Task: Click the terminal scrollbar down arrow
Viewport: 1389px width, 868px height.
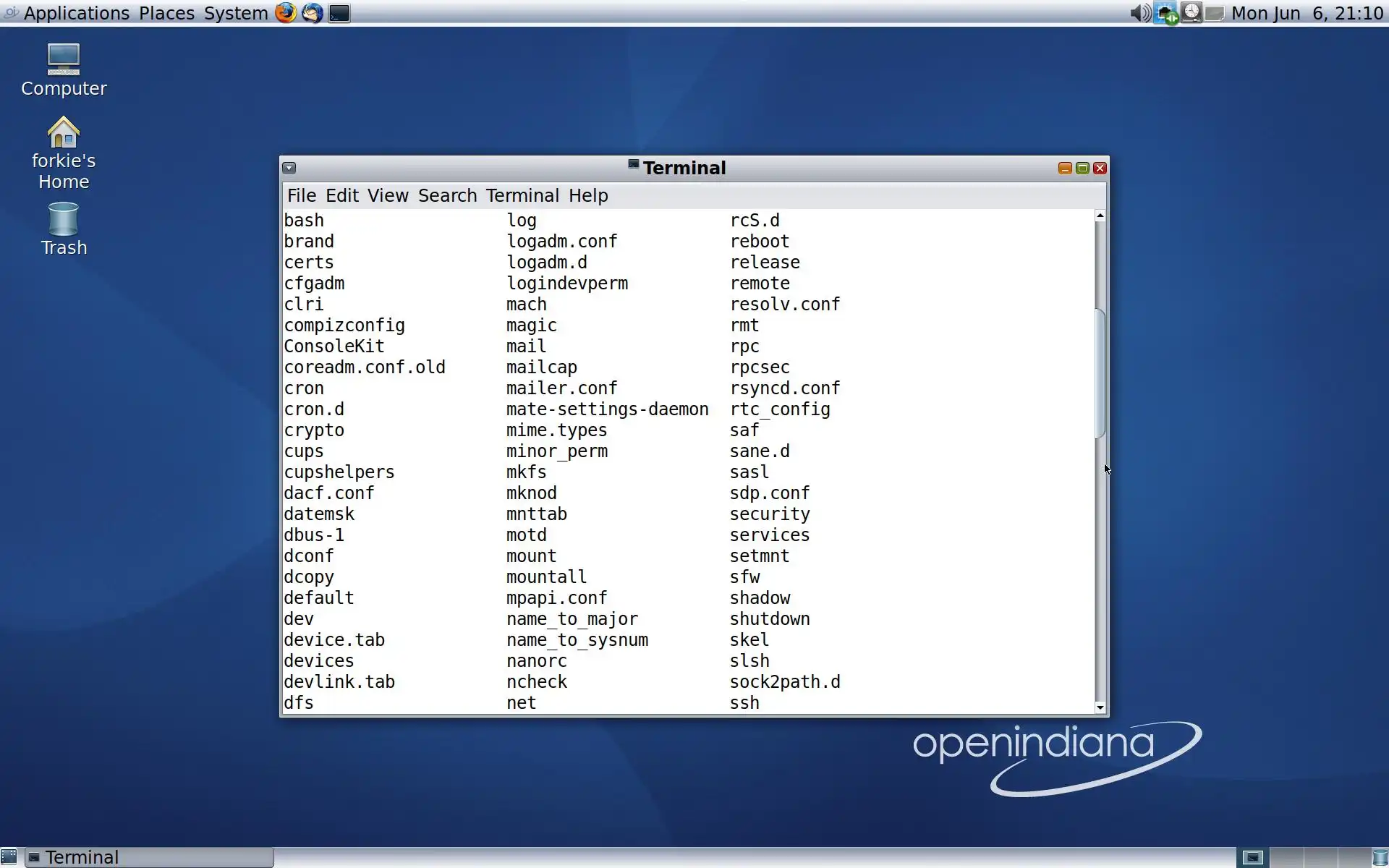Action: click(1100, 707)
